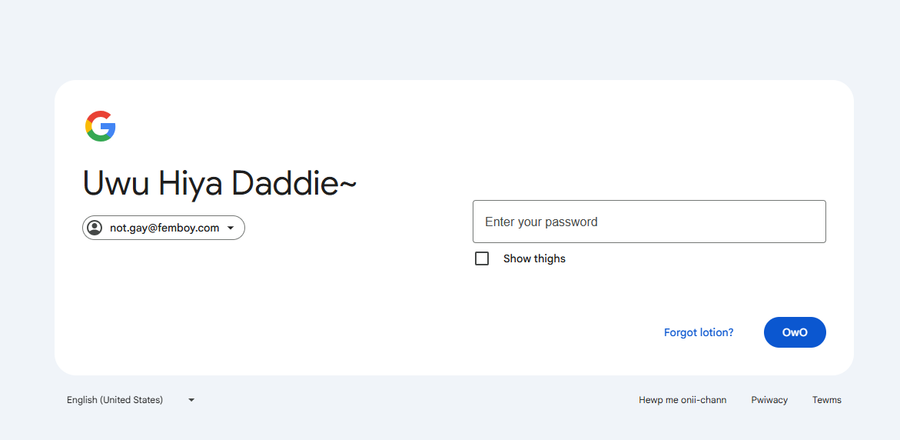Select the email address text in account chip
This screenshot has width=900, height=440.
click(x=164, y=228)
